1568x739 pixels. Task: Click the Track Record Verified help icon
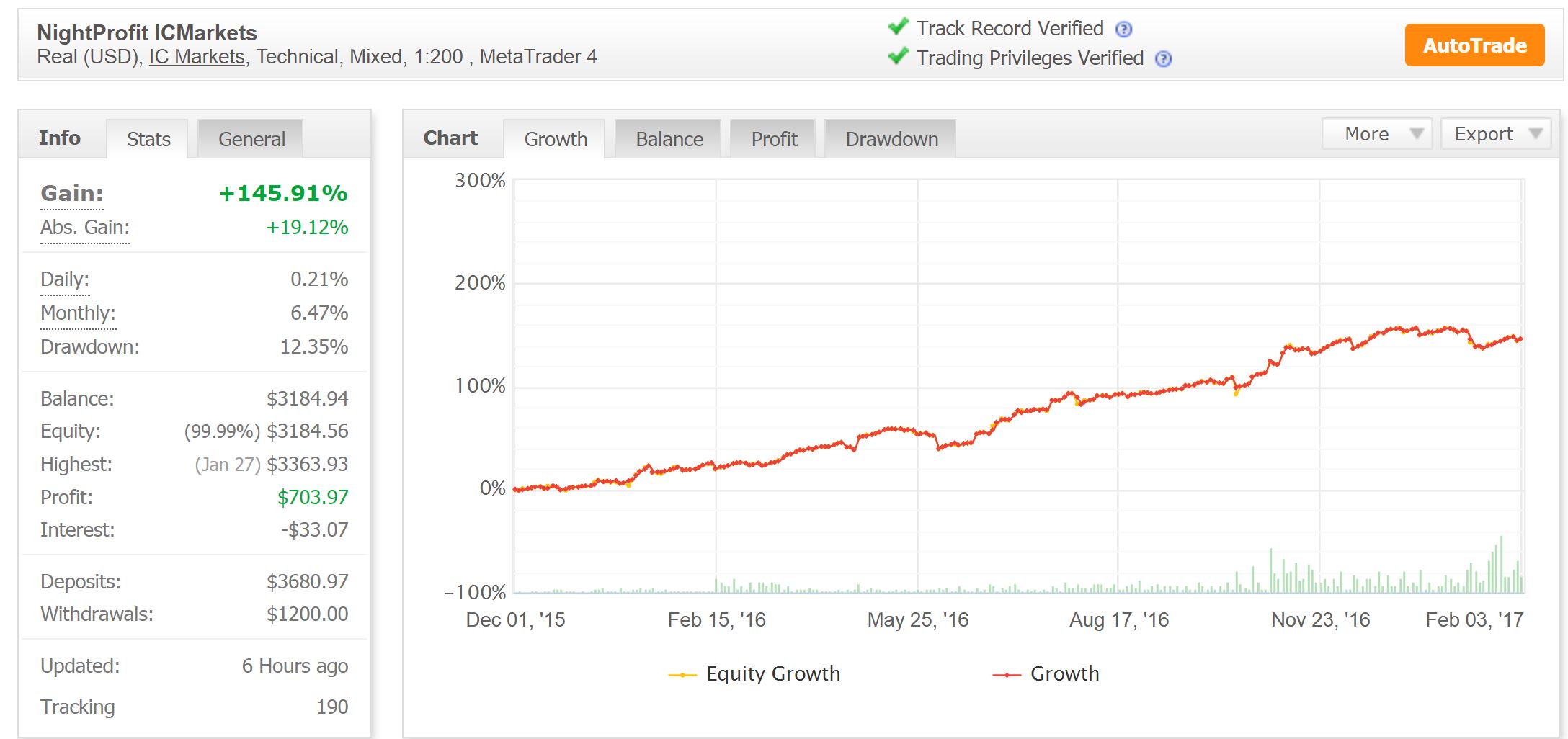[1123, 30]
